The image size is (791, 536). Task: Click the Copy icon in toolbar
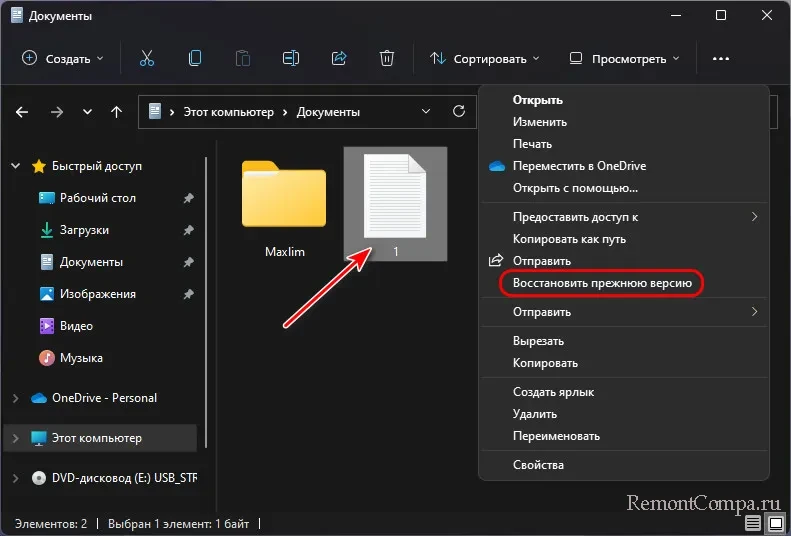[x=195, y=59]
